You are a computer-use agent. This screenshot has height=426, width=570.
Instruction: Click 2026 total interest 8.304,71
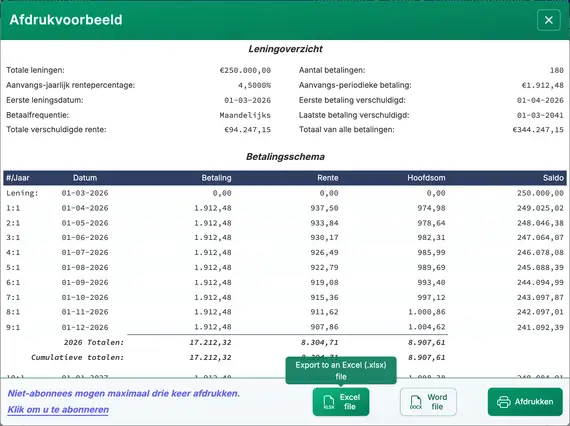click(x=320, y=342)
